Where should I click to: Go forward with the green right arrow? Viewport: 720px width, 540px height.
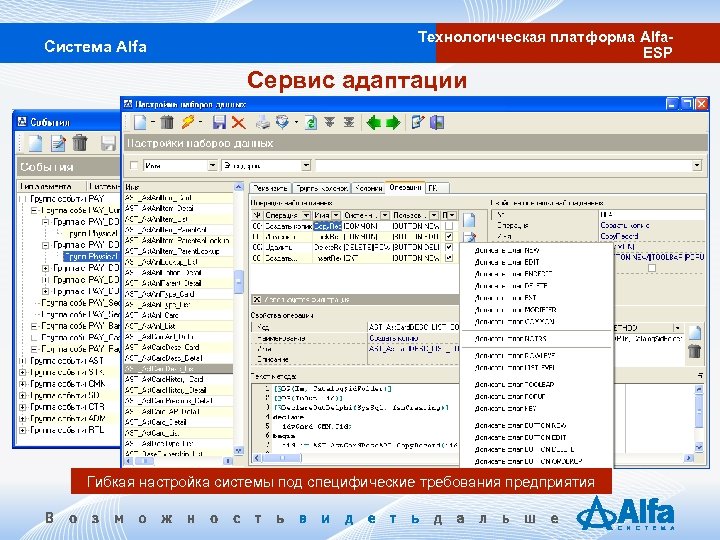point(393,123)
